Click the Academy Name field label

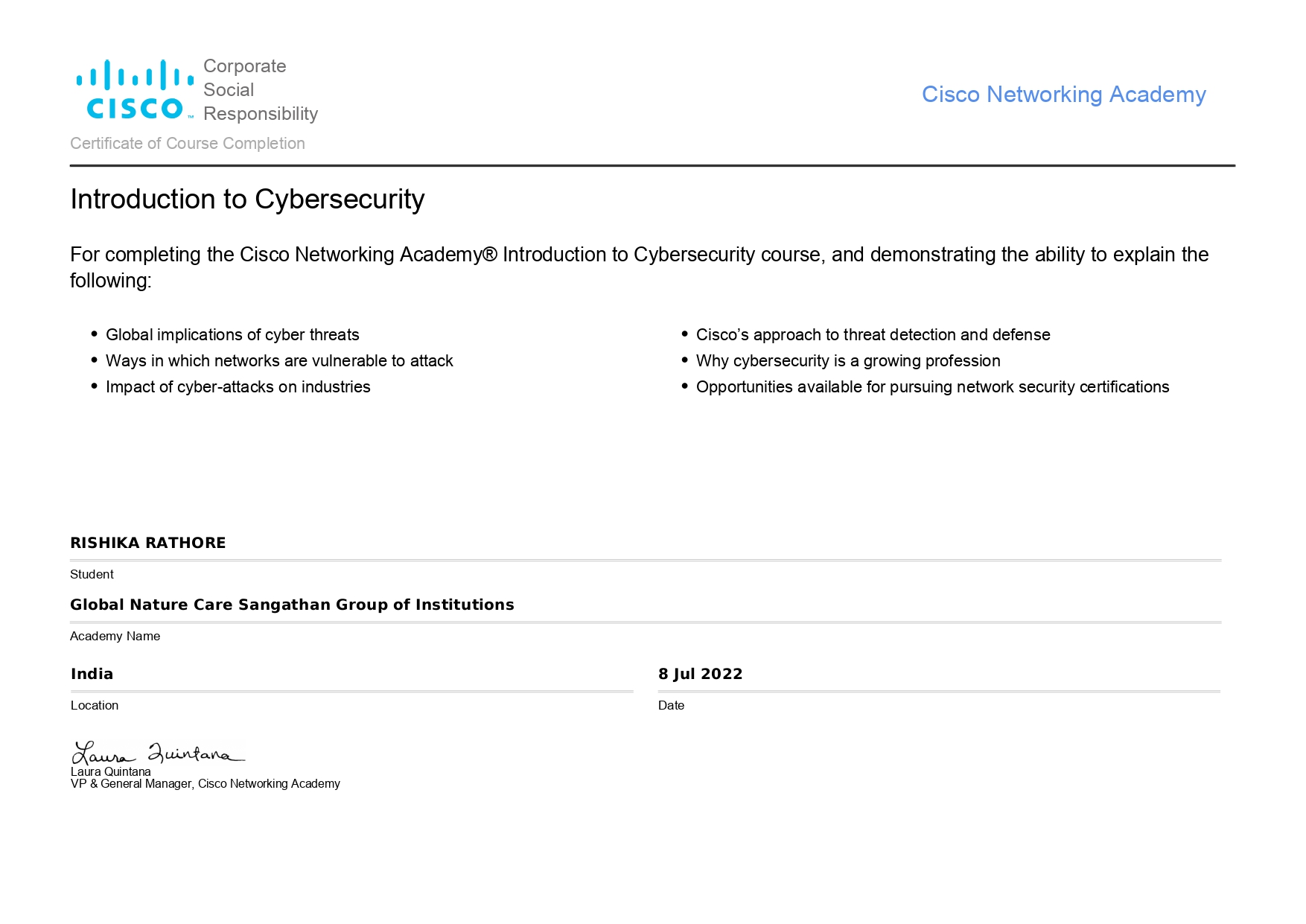[x=115, y=637]
